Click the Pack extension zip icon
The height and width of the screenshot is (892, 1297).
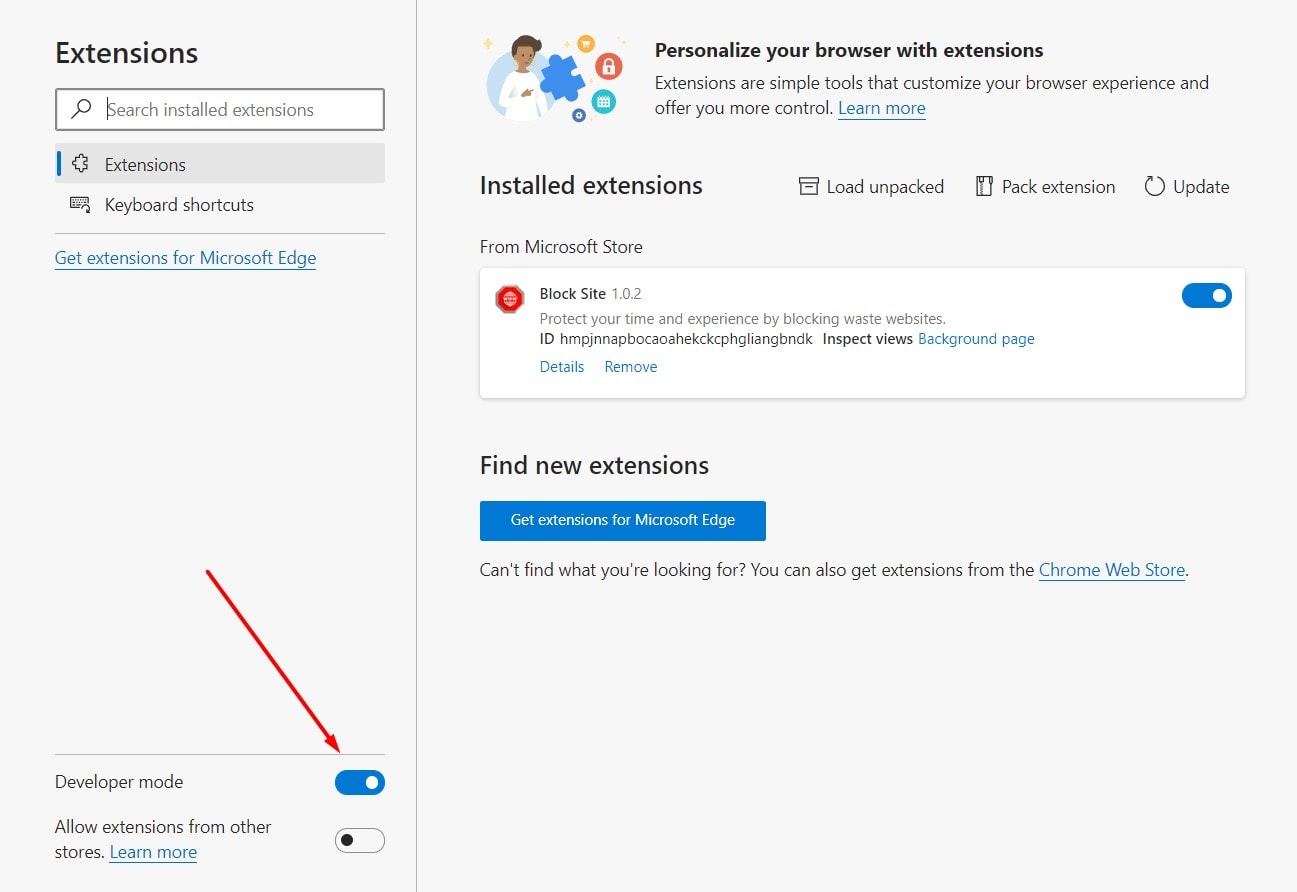coord(984,186)
